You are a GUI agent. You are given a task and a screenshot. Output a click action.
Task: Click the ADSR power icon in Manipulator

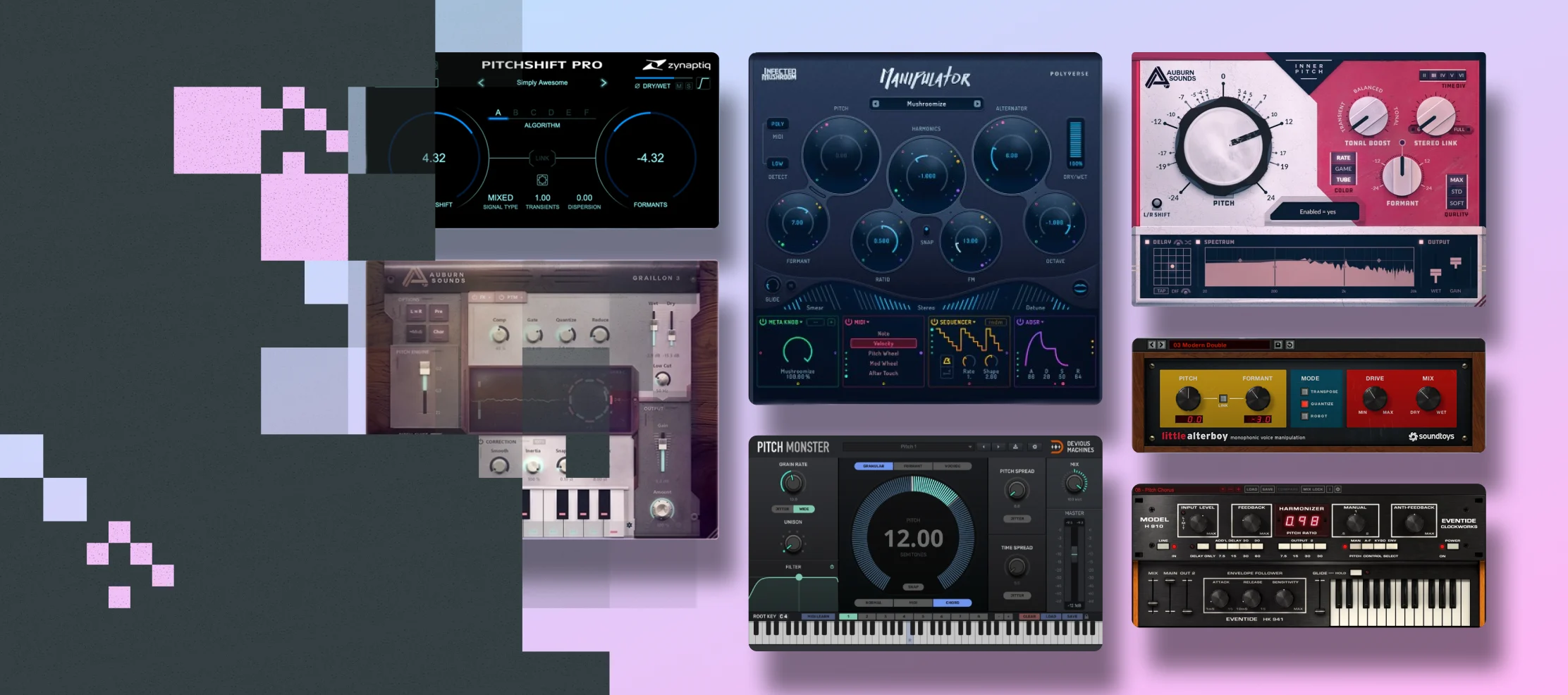click(x=1019, y=322)
